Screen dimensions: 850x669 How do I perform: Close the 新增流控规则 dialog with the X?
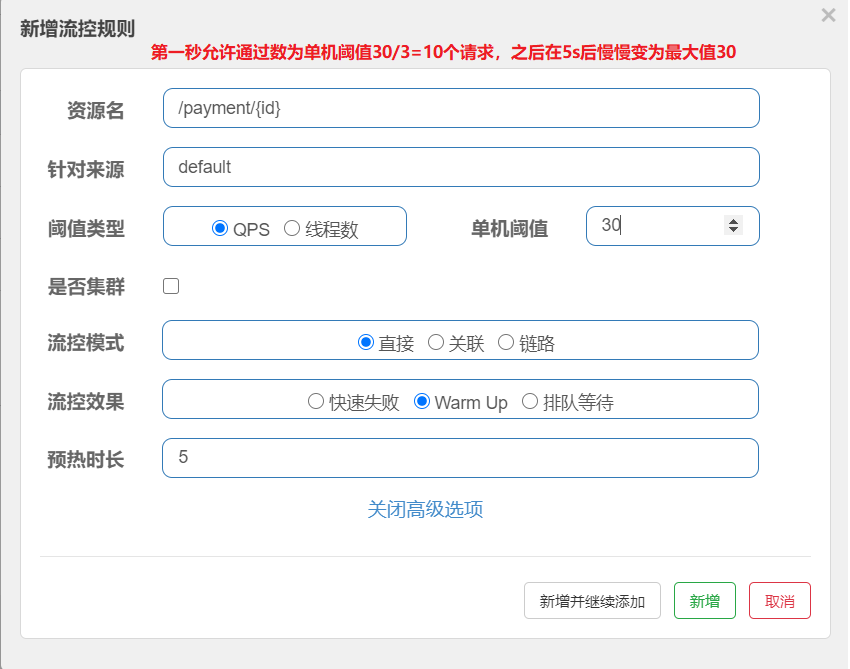point(828,15)
